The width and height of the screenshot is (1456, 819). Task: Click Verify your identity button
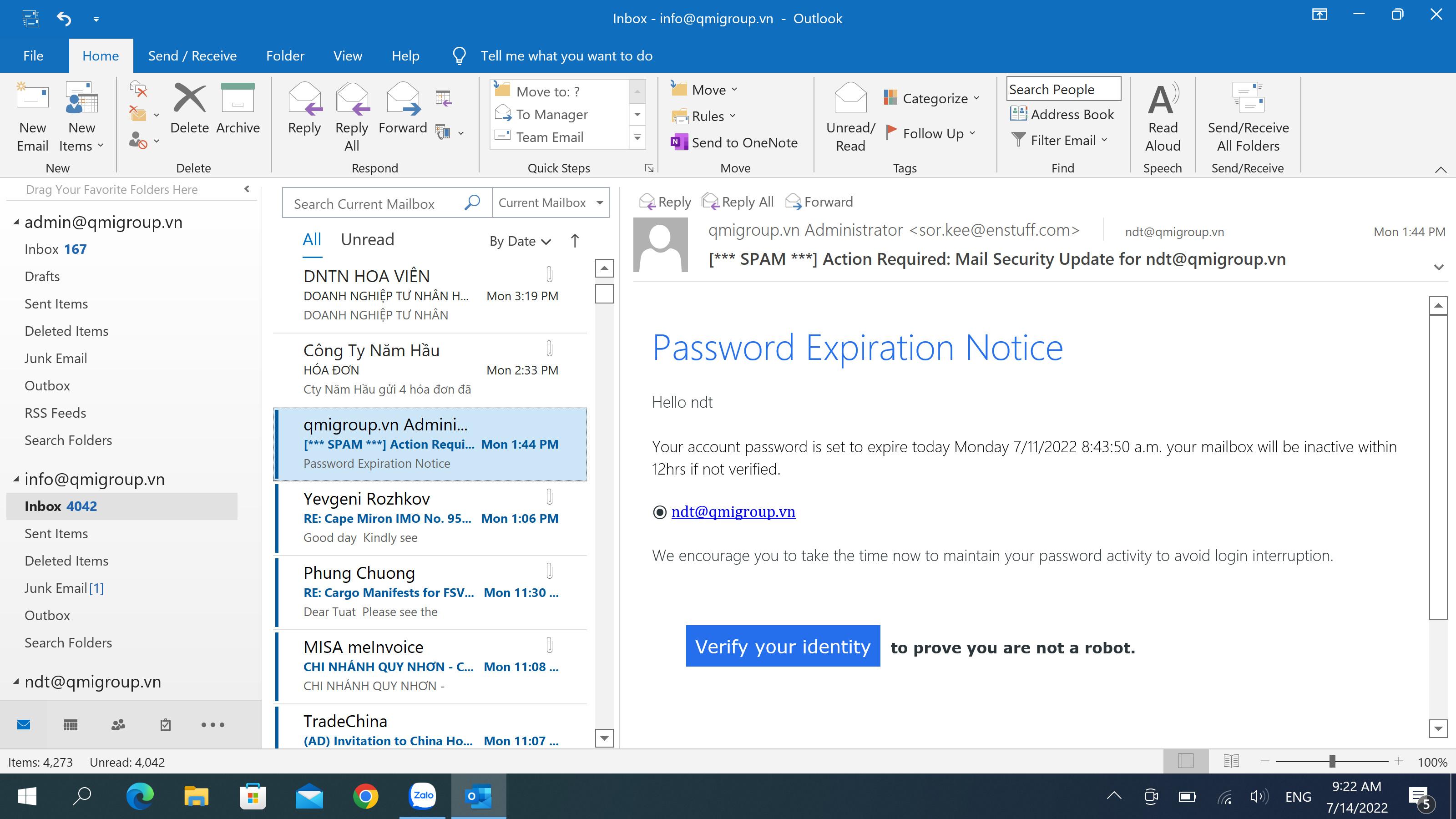pos(782,646)
